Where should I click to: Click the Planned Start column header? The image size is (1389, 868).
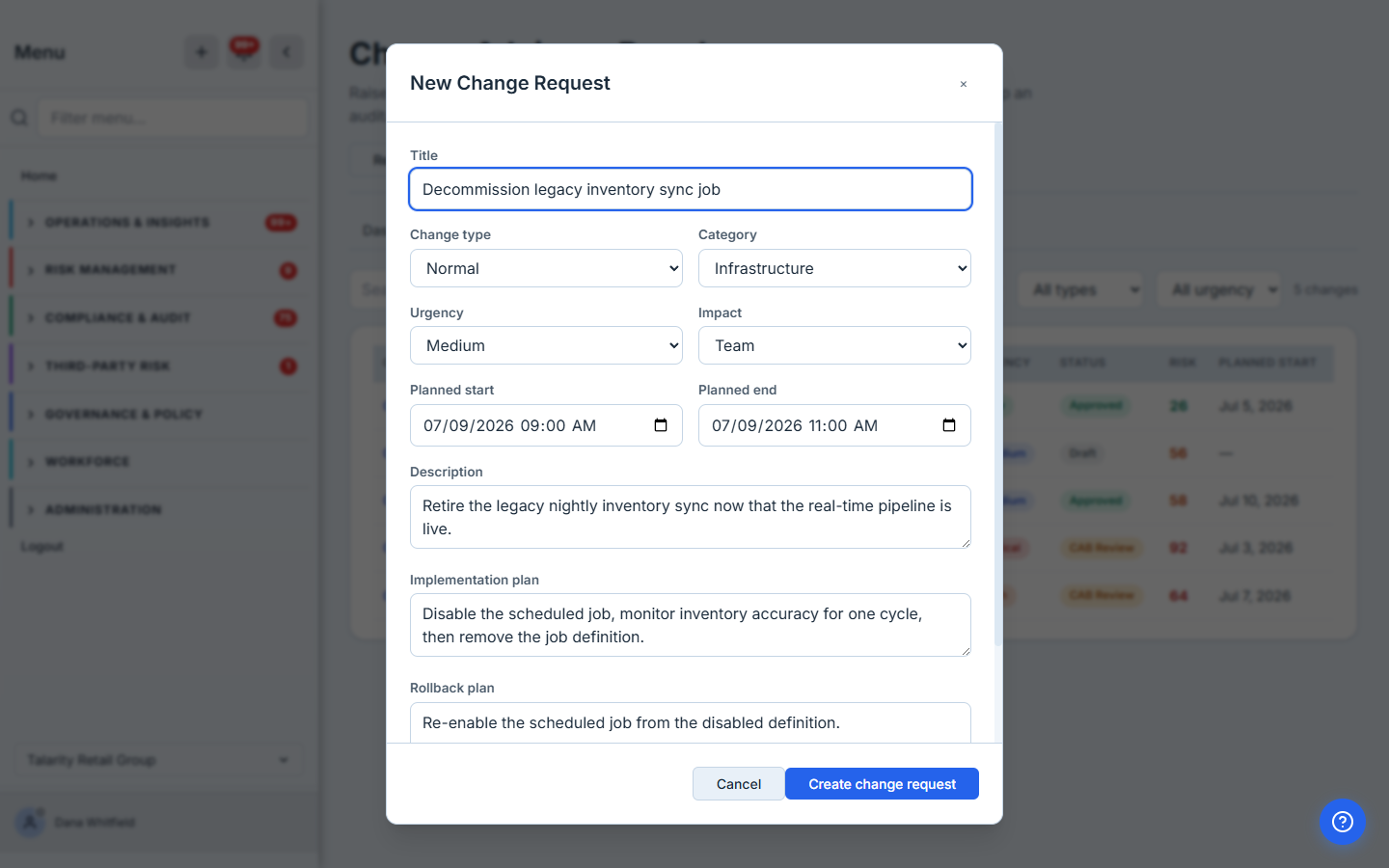(1266, 363)
